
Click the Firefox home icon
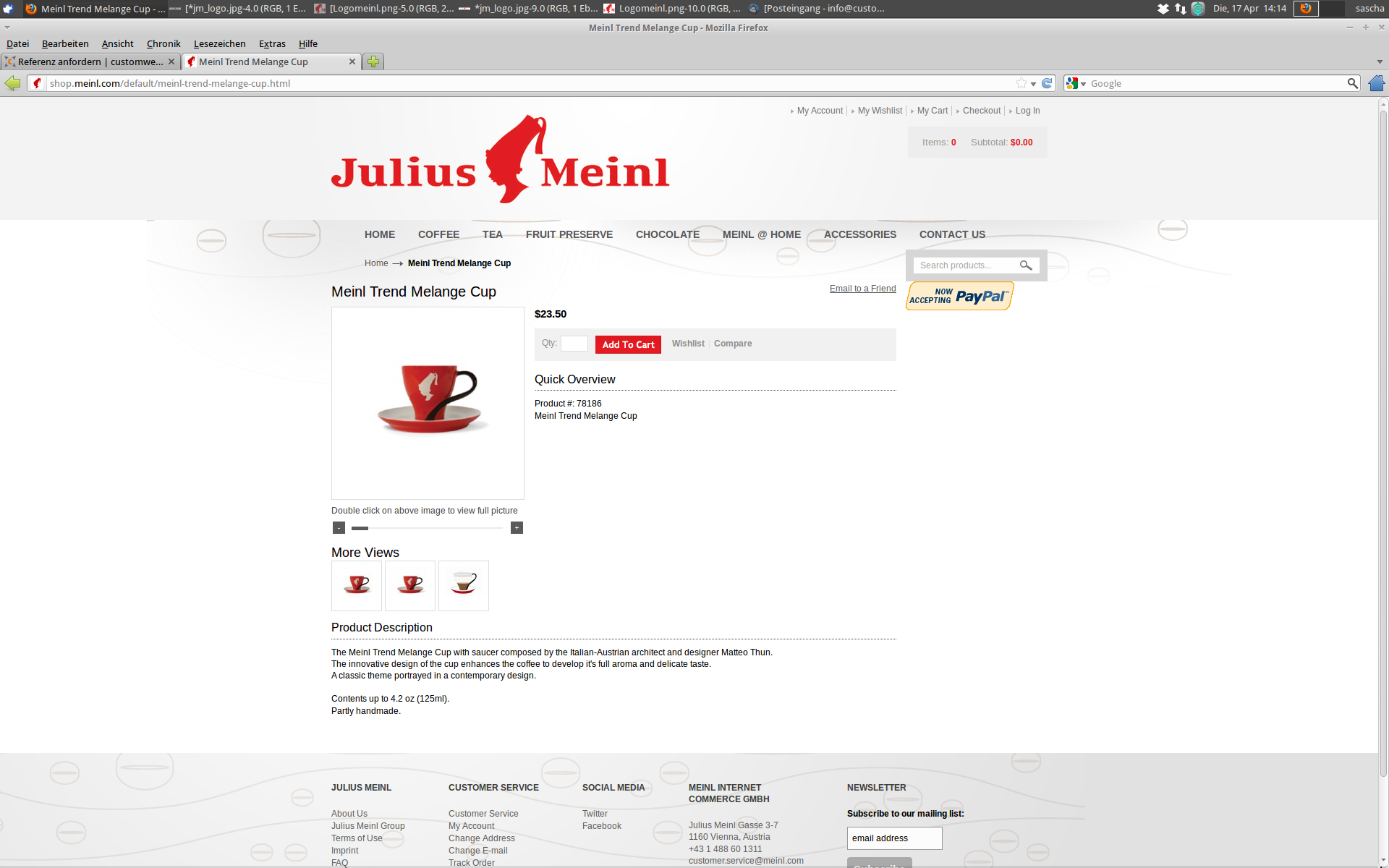[x=1376, y=83]
